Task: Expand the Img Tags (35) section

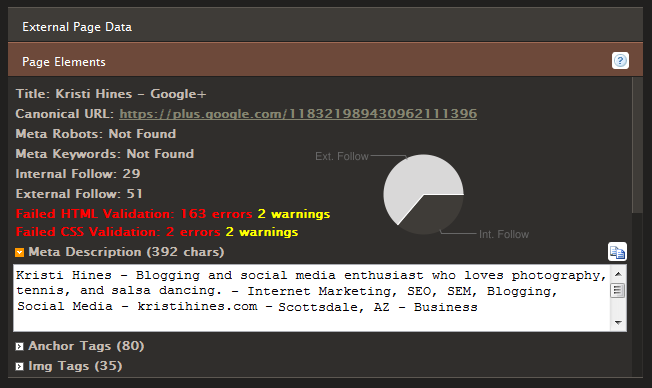Action: coord(20,366)
